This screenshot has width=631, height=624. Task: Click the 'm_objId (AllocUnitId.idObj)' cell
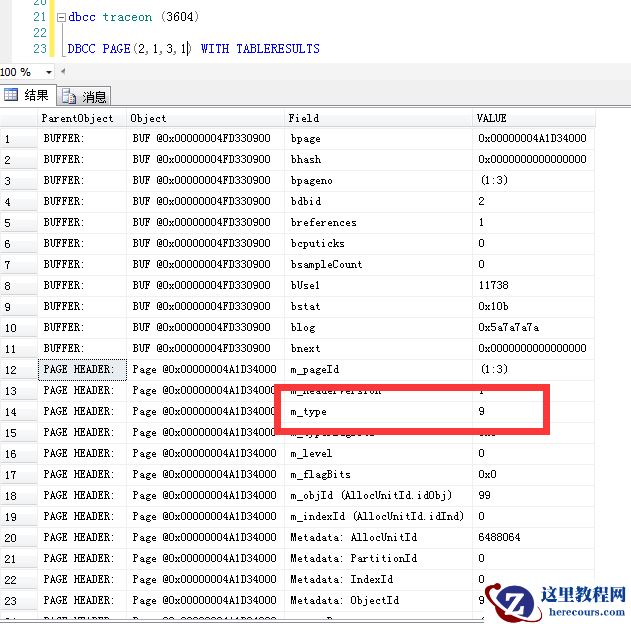[378, 495]
